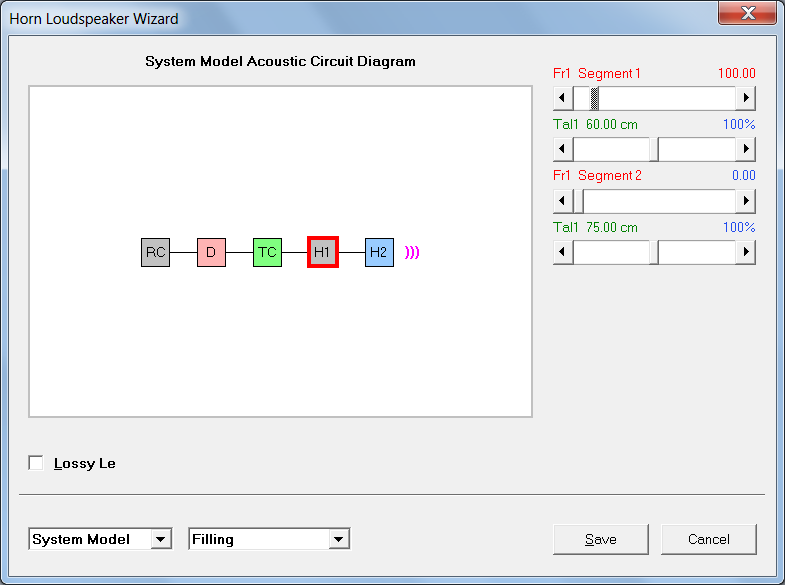The image size is (785, 585).
Task: Click the Tal1 60.00 cm slider thumb
Action: [x=654, y=149]
